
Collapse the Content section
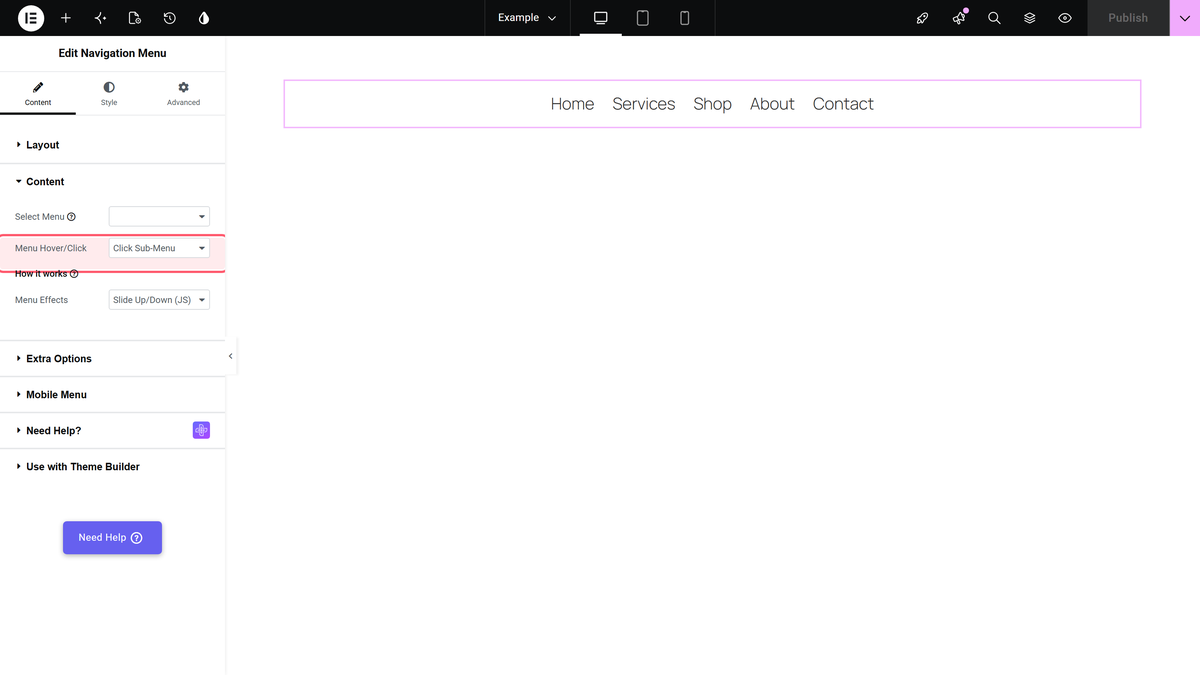coord(112,182)
